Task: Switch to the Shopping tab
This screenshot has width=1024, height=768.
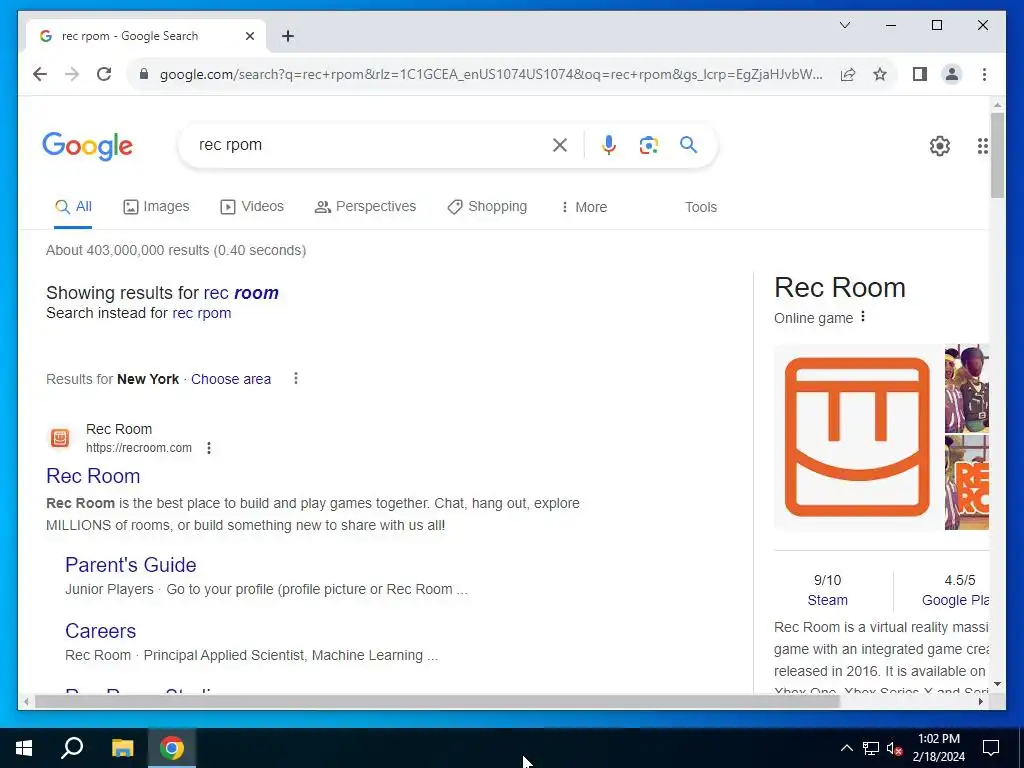Action: [x=487, y=206]
